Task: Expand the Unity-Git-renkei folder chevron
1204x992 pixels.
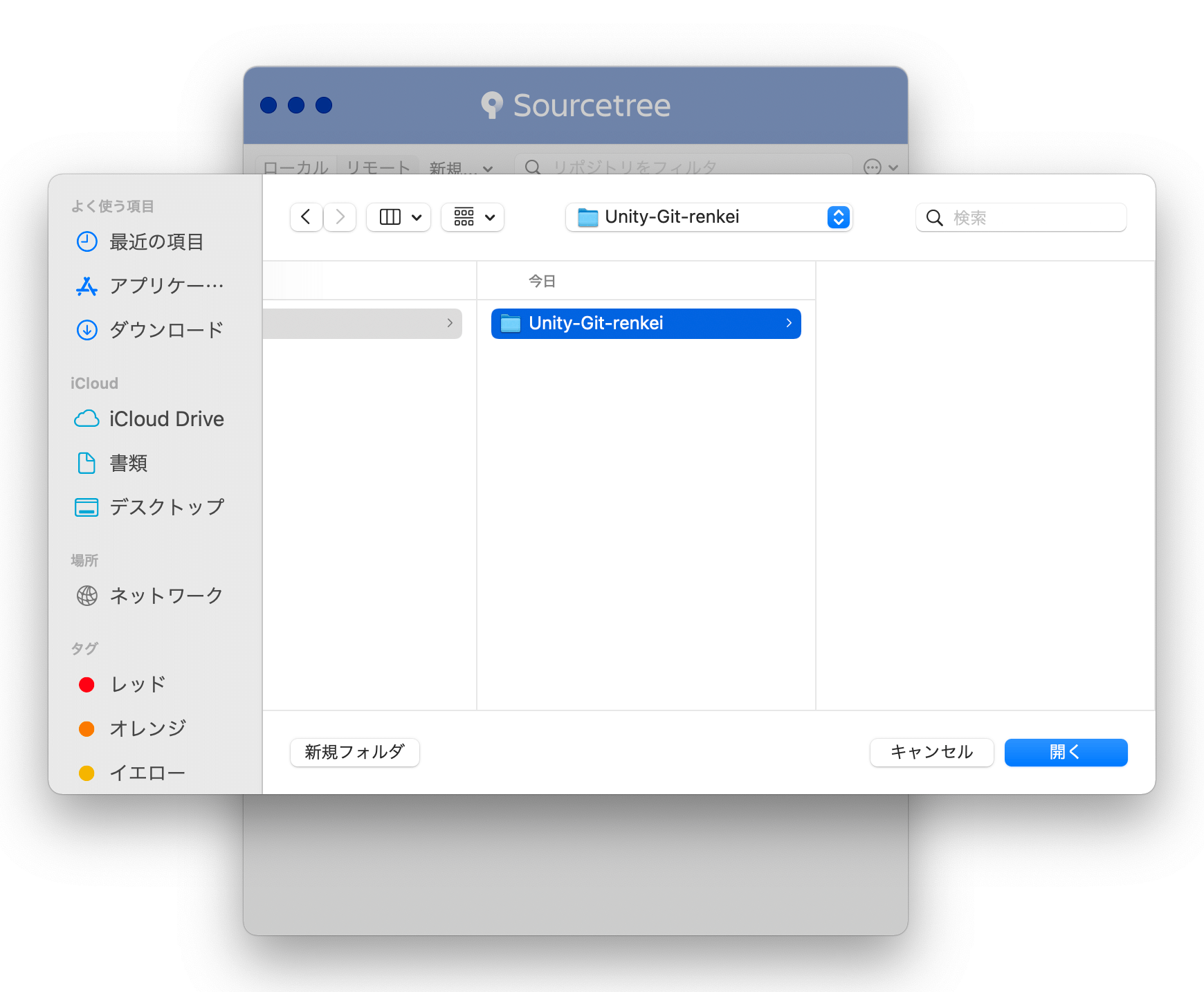Action: (x=788, y=323)
